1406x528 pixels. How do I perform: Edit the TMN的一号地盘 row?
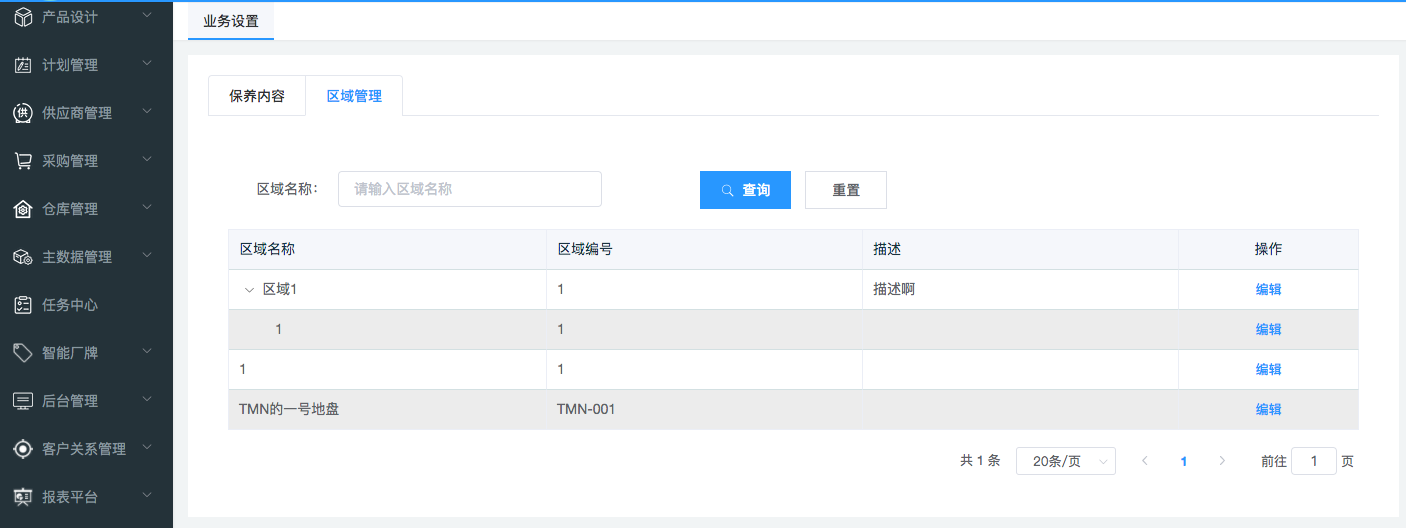click(1268, 409)
